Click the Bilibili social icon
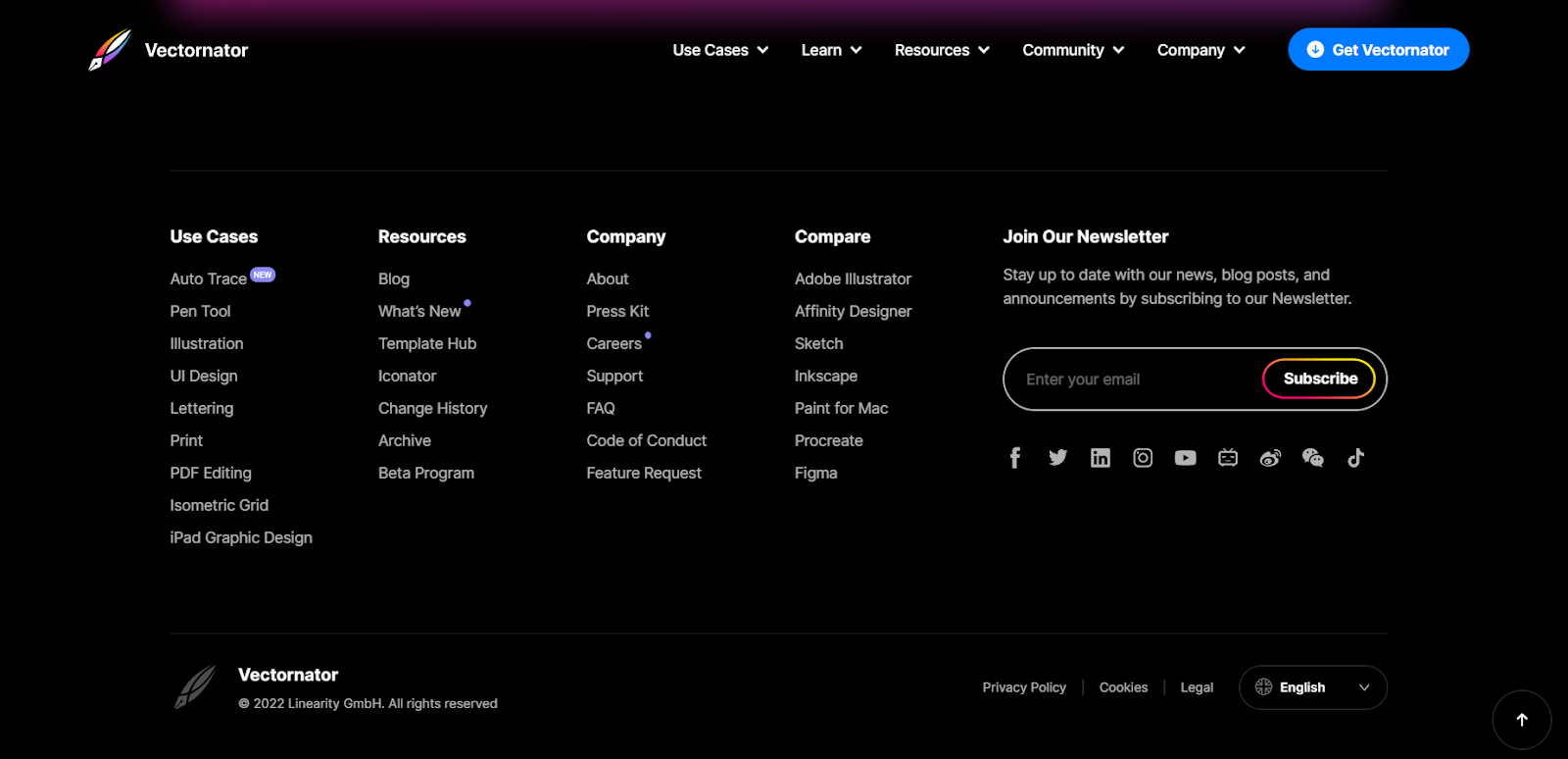 coord(1228,458)
